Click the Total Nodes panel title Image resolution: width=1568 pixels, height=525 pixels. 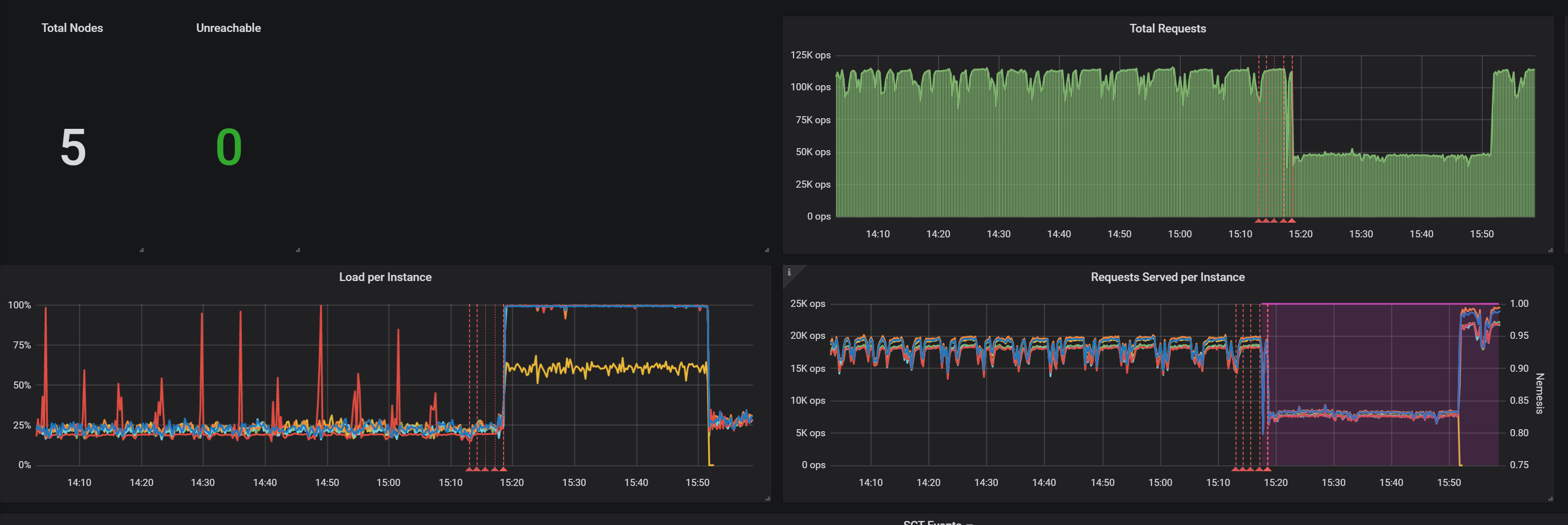click(x=71, y=27)
